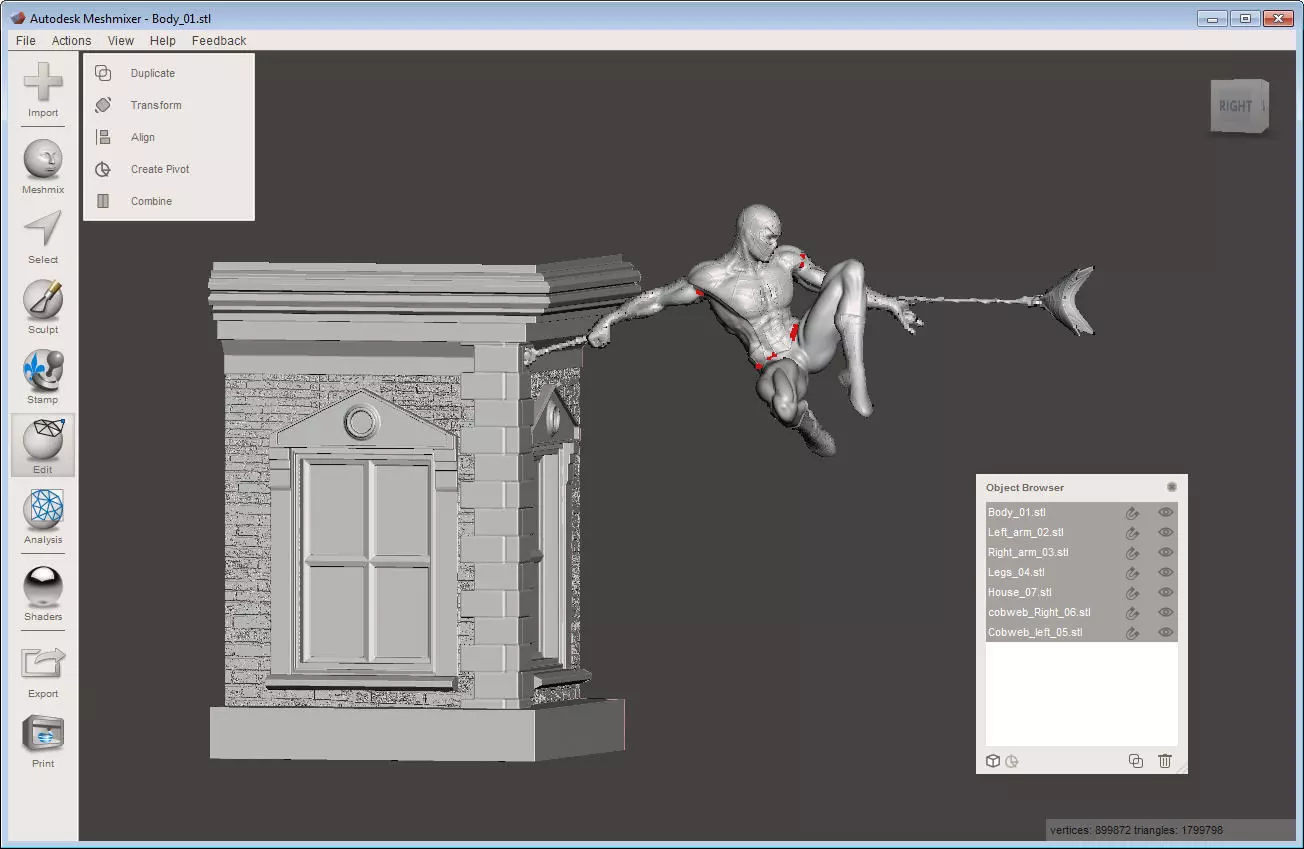Open the Shaders sphere panel
Screen dimensions: 1304x849
pos(43,593)
